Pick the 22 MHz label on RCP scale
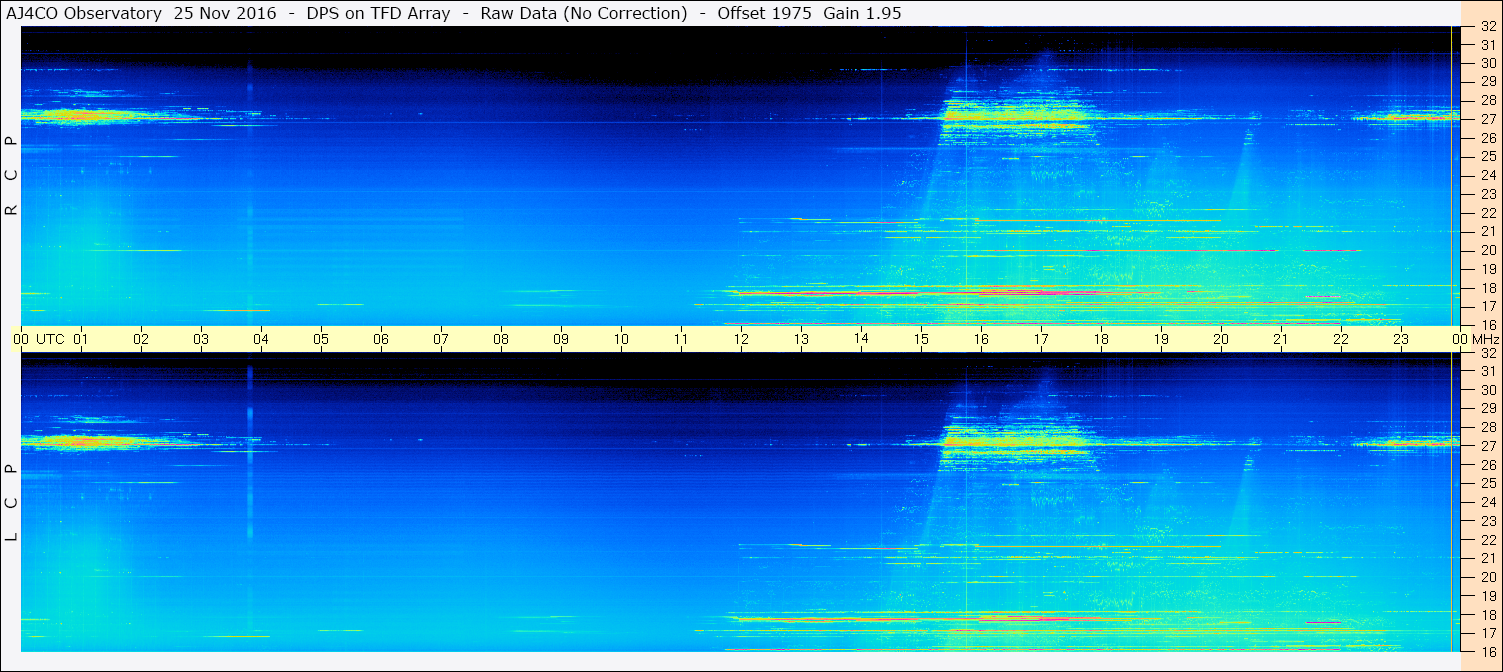Screen dimensions: 1503x672 (1487, 213)
